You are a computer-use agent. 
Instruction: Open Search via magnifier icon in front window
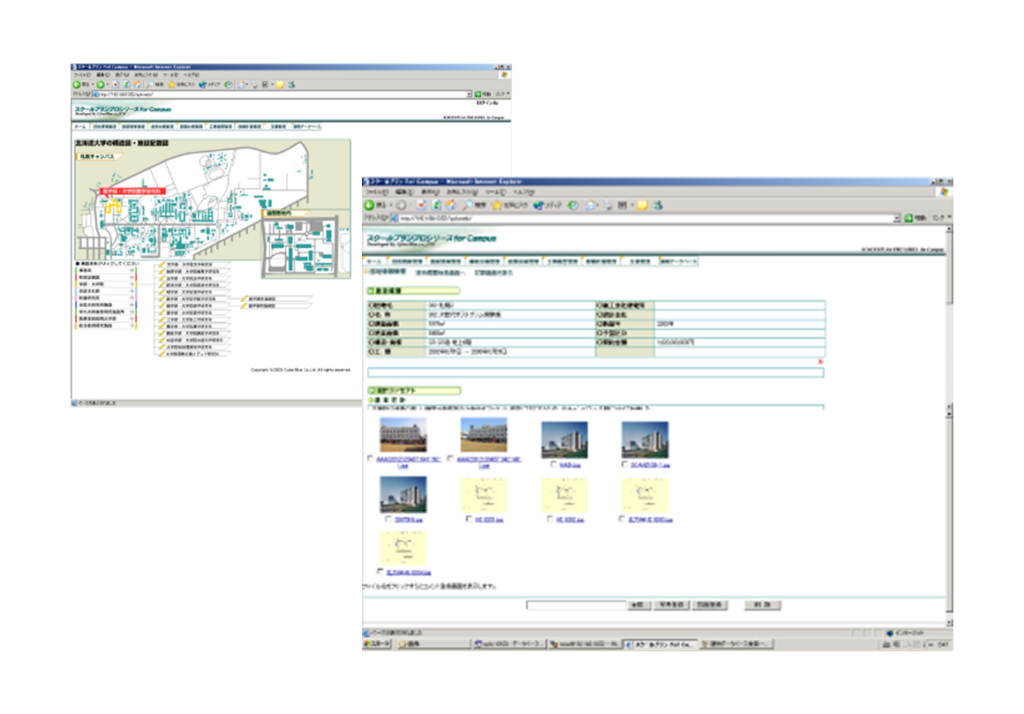coord(468,205)
